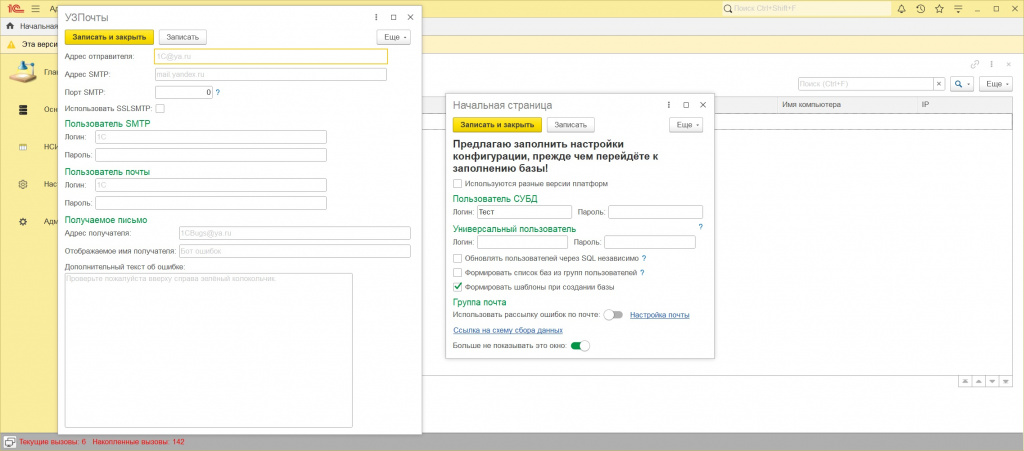Click the magnifier icon in global search
The width and height of the screenshot is (1024, 451).
pos(728,8)
